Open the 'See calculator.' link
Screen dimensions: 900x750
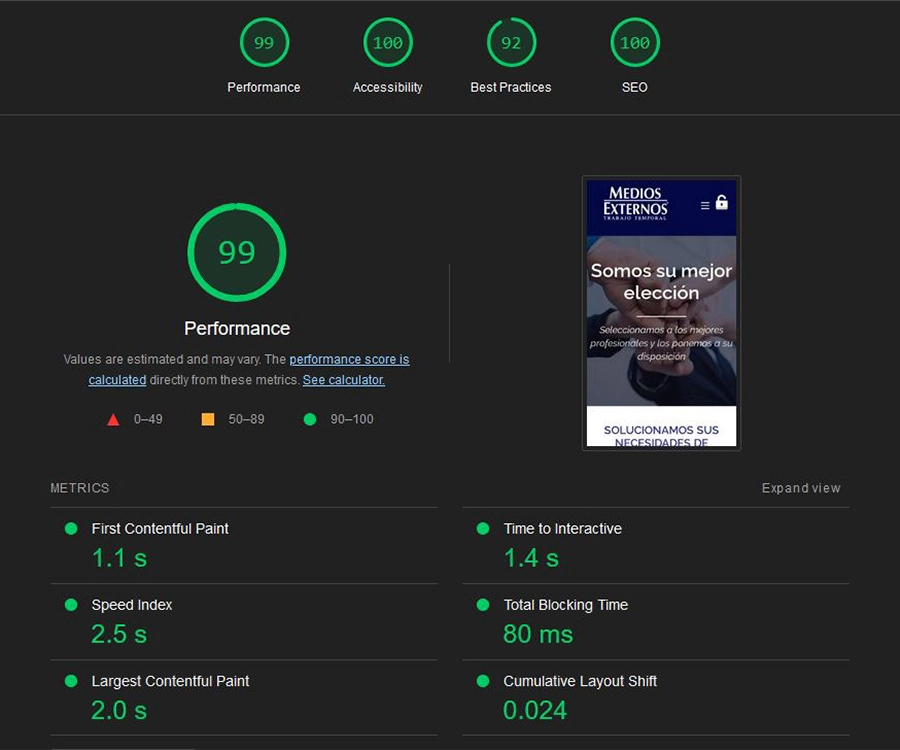click(344, 380)
